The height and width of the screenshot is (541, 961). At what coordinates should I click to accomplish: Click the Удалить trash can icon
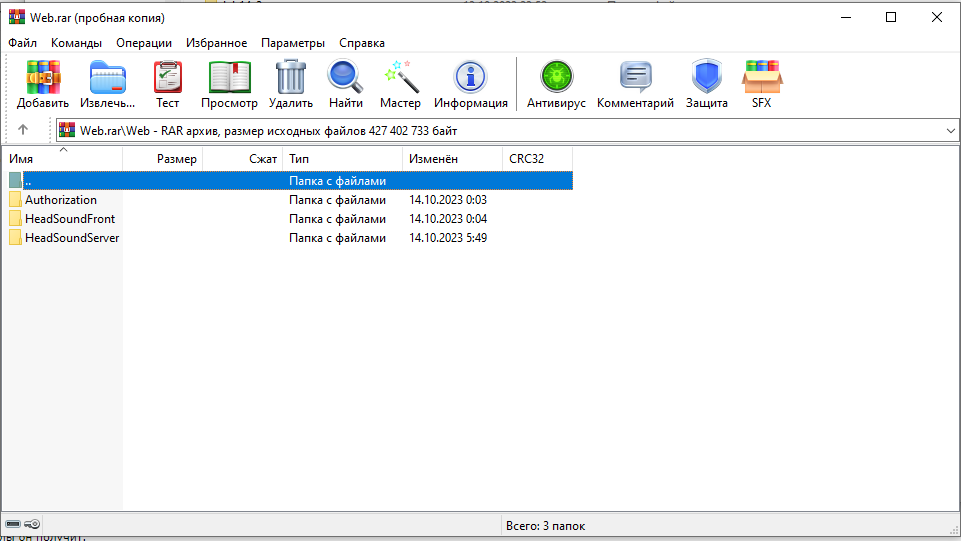(291, 84)
